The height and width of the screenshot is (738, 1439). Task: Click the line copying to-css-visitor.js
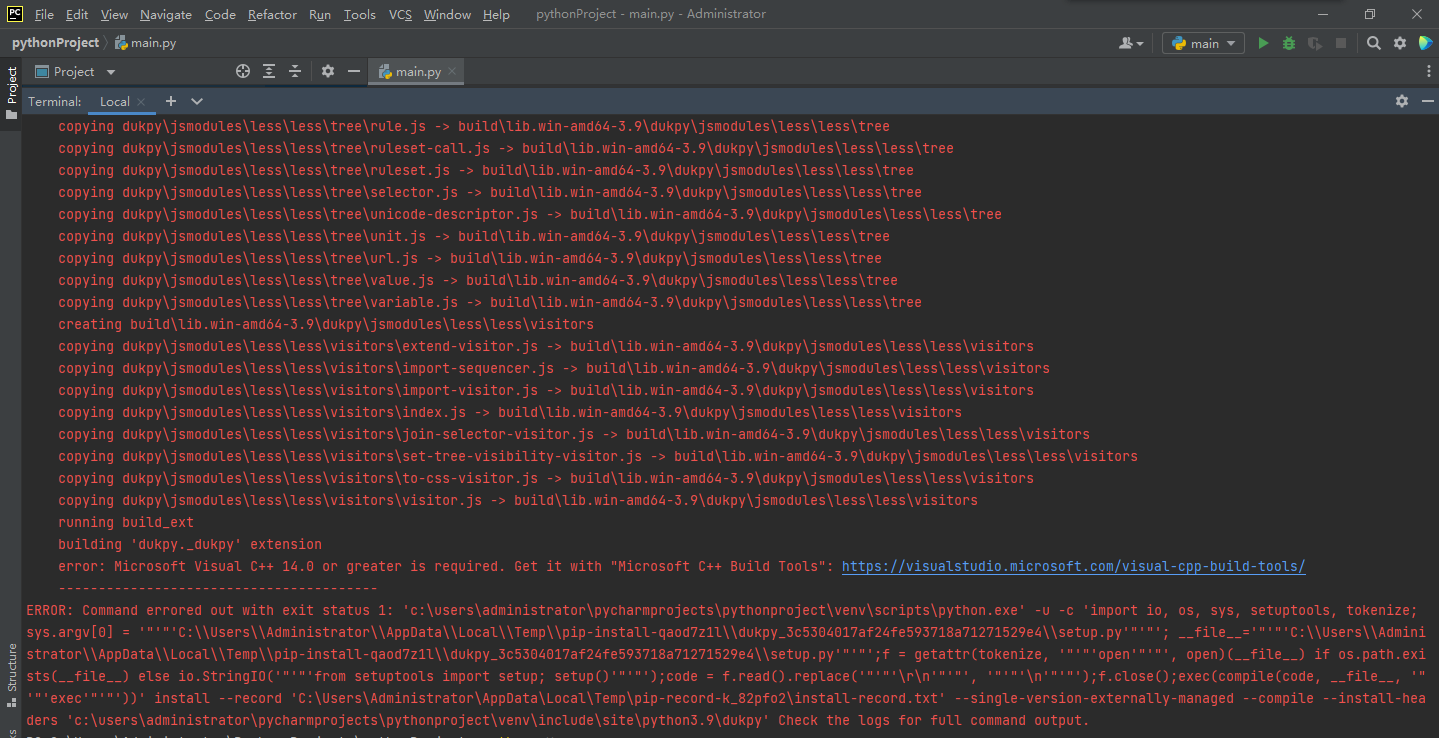pyautogui.click(x=546, y=478)
